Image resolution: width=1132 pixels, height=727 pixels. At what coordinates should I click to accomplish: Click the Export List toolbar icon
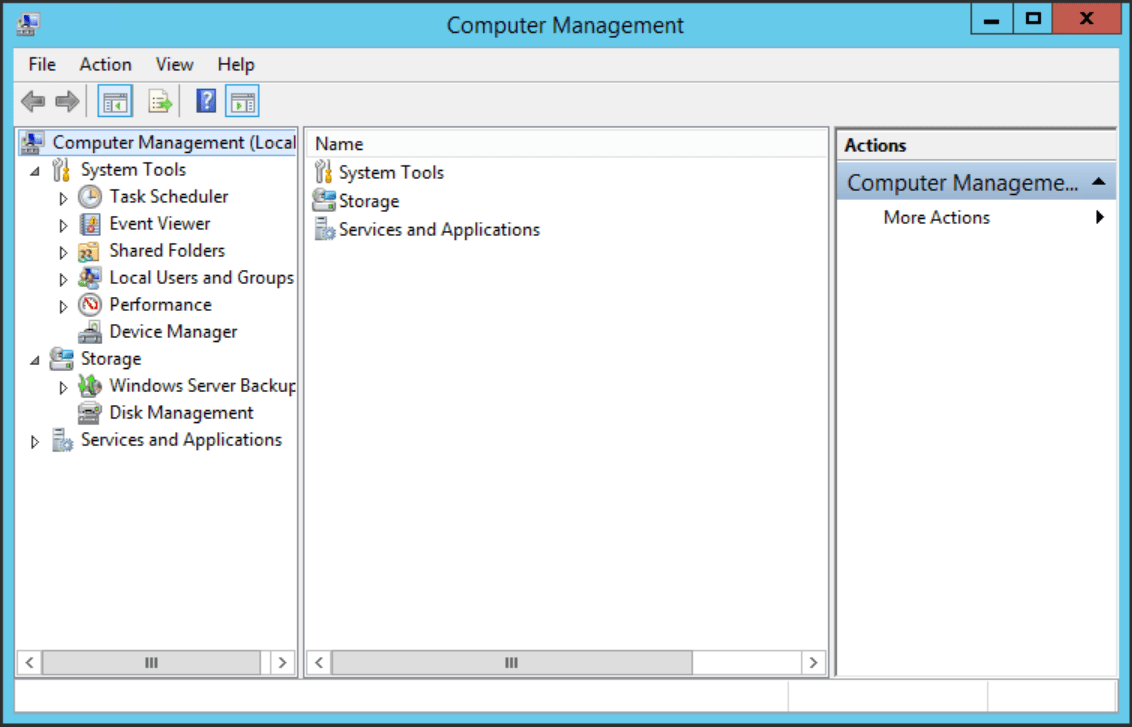tap(159, 100)
